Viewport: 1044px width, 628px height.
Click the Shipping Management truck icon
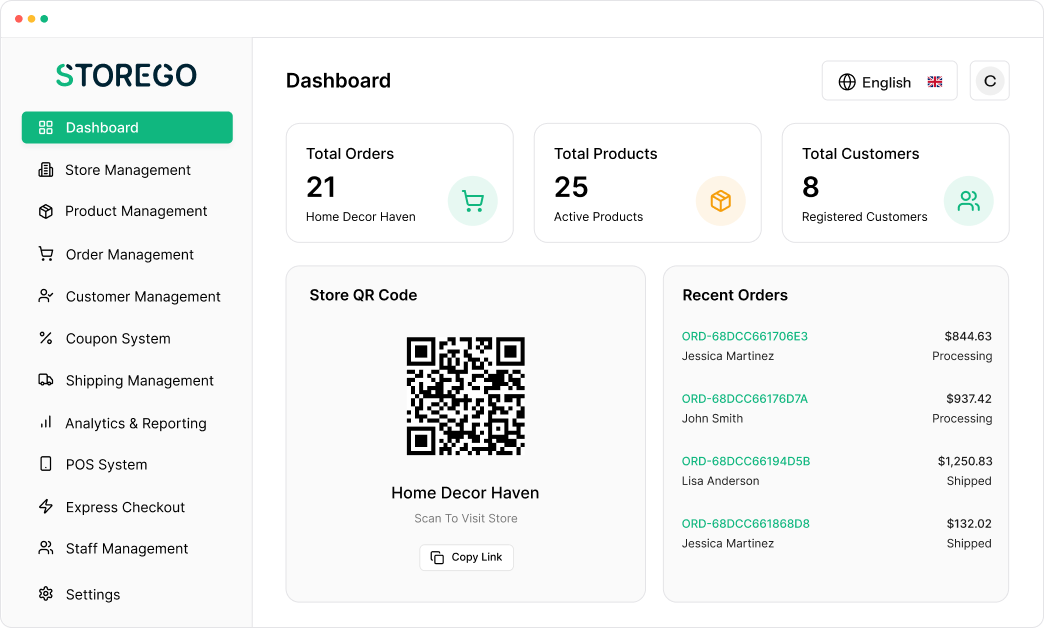tap(45, 380)
